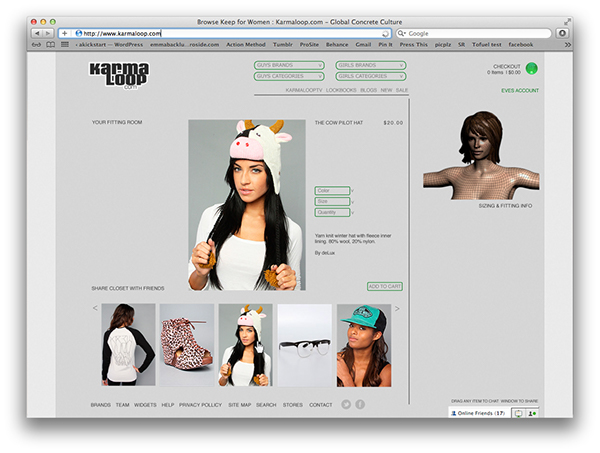Open the Team footer link
The image size is (600, 453).
(122, 405)
